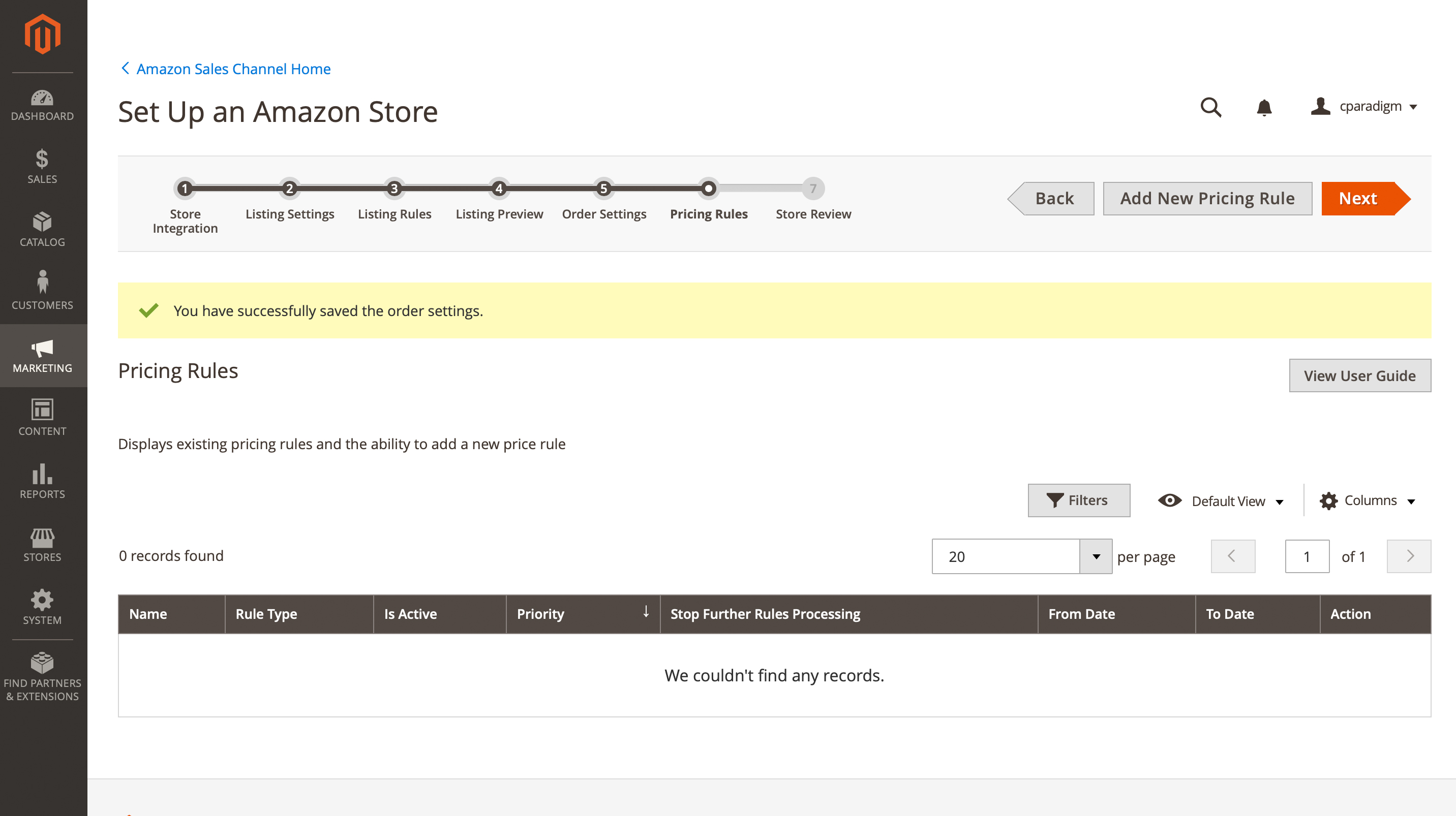Viewport: 1456px width, 816px height.
Task: Click the orange Next button
Action: point(1366,198)
